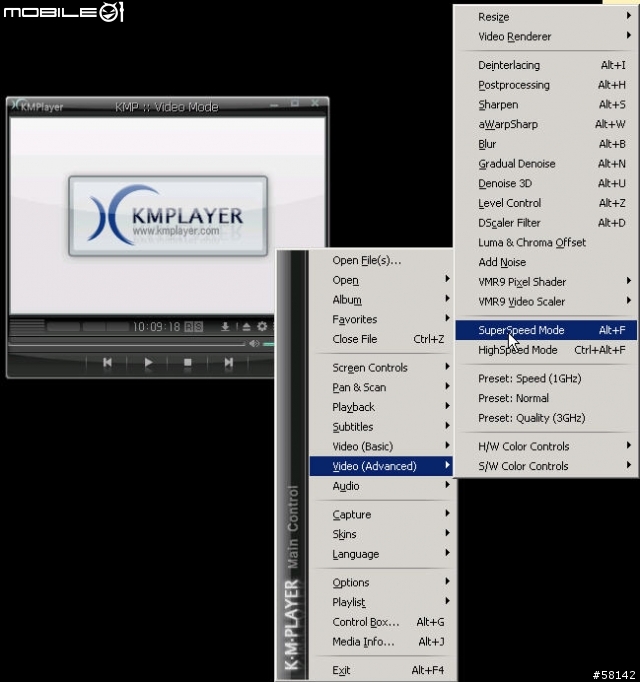Expand the Screen Controls submenu

click(381, 368)
